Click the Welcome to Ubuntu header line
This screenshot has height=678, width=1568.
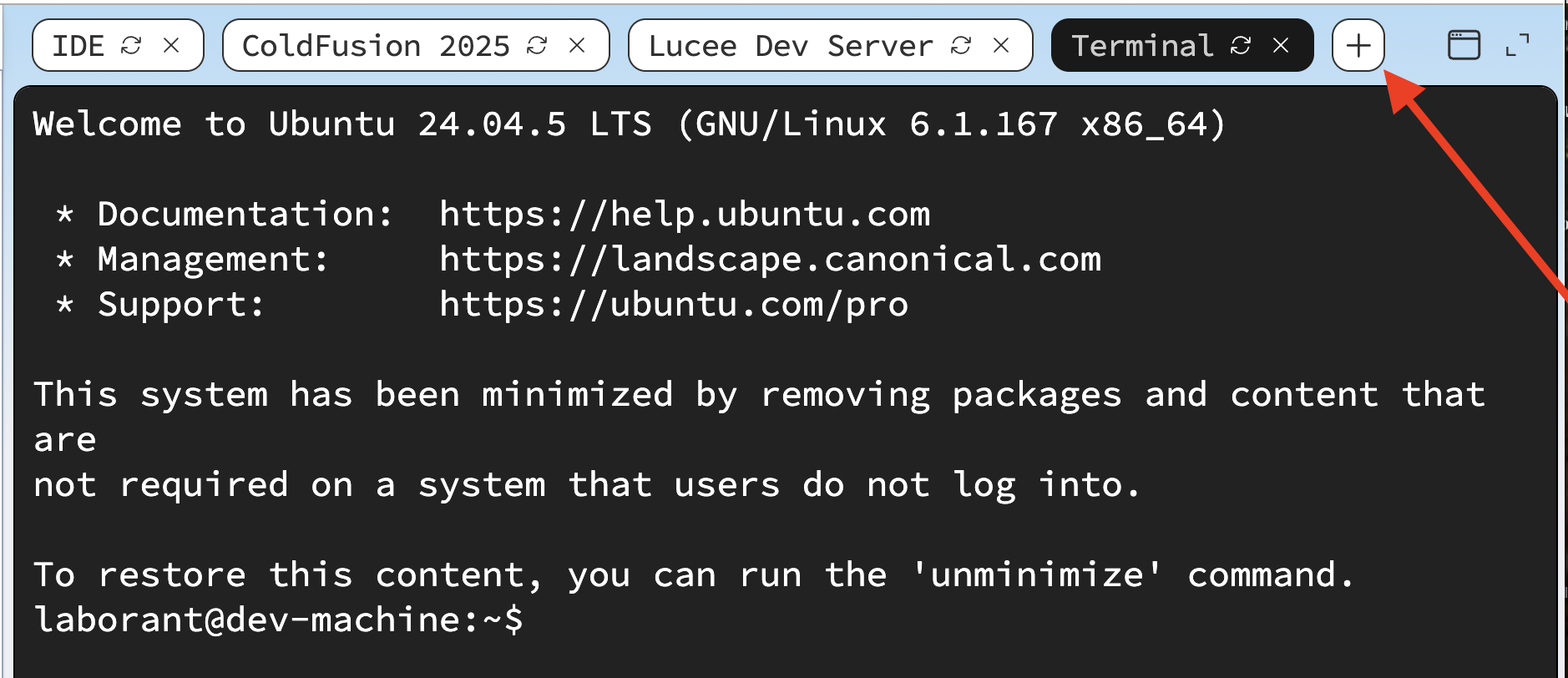[630, 124]
